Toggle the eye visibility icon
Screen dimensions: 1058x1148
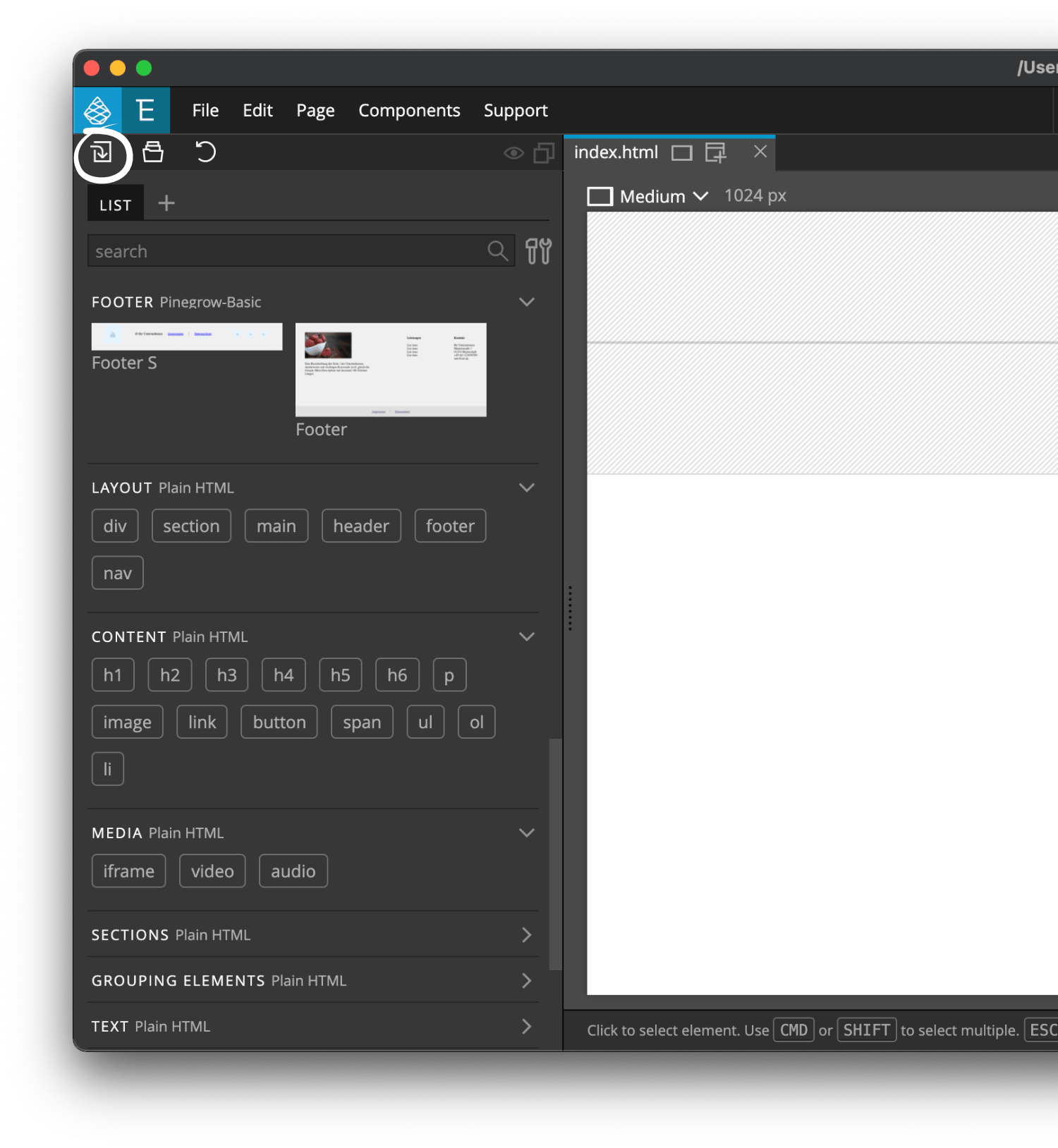513,153
